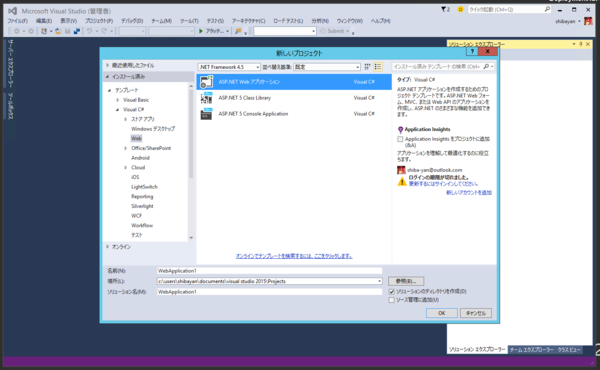Click the template tree scrollbar down arrow
Viewport: 600px width, 370px height.
point(191,238)
